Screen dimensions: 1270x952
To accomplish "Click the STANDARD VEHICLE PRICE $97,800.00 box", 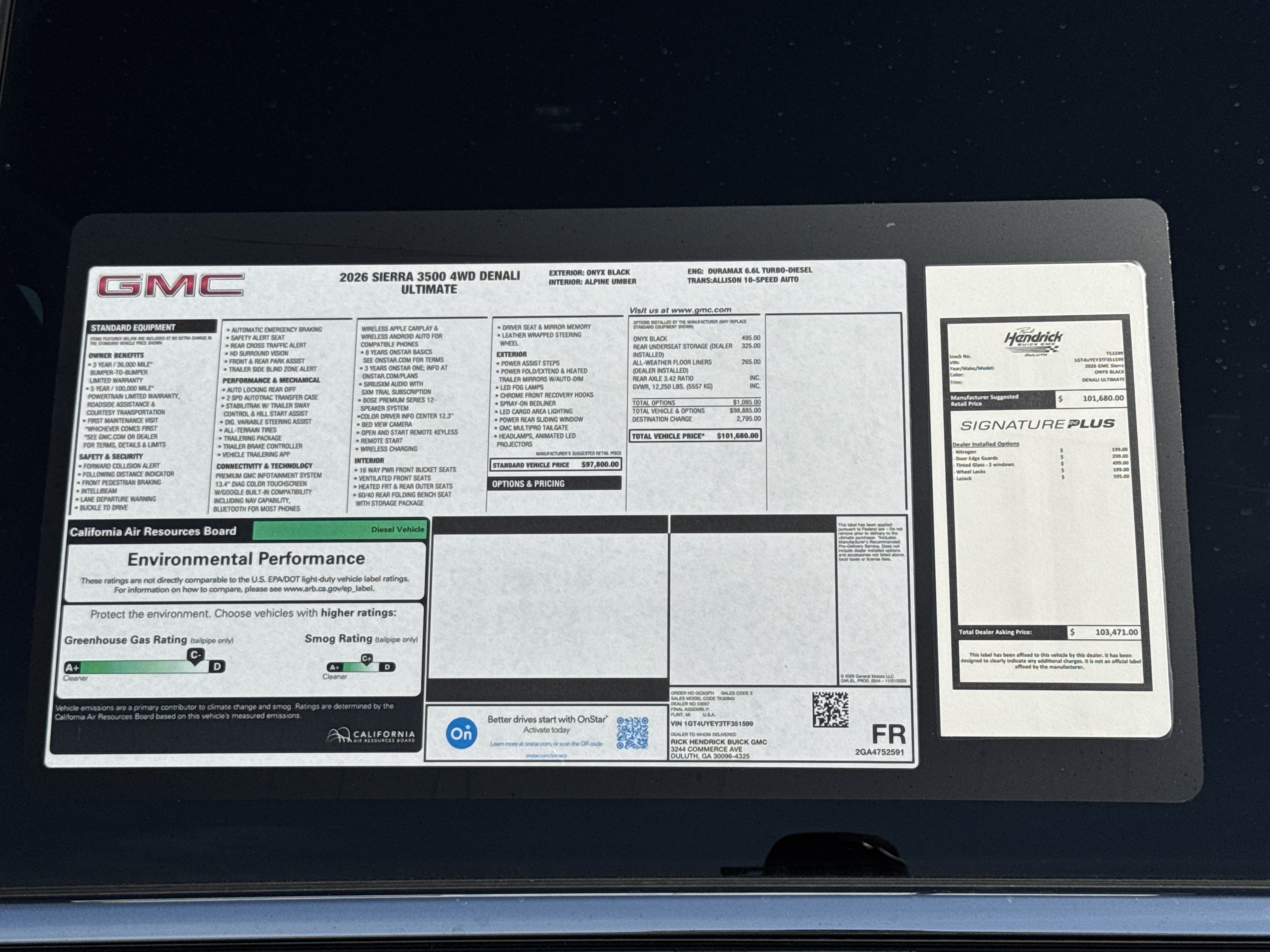I will [x=555, y=464].
